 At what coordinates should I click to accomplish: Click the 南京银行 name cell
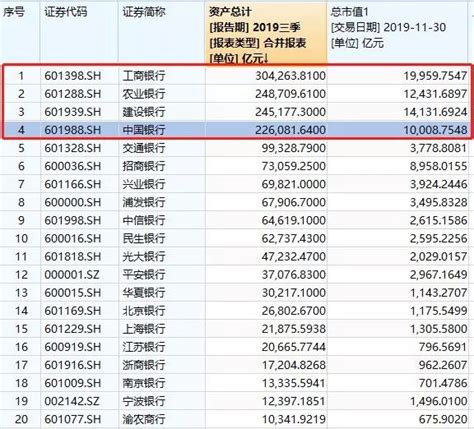(144, 383)
